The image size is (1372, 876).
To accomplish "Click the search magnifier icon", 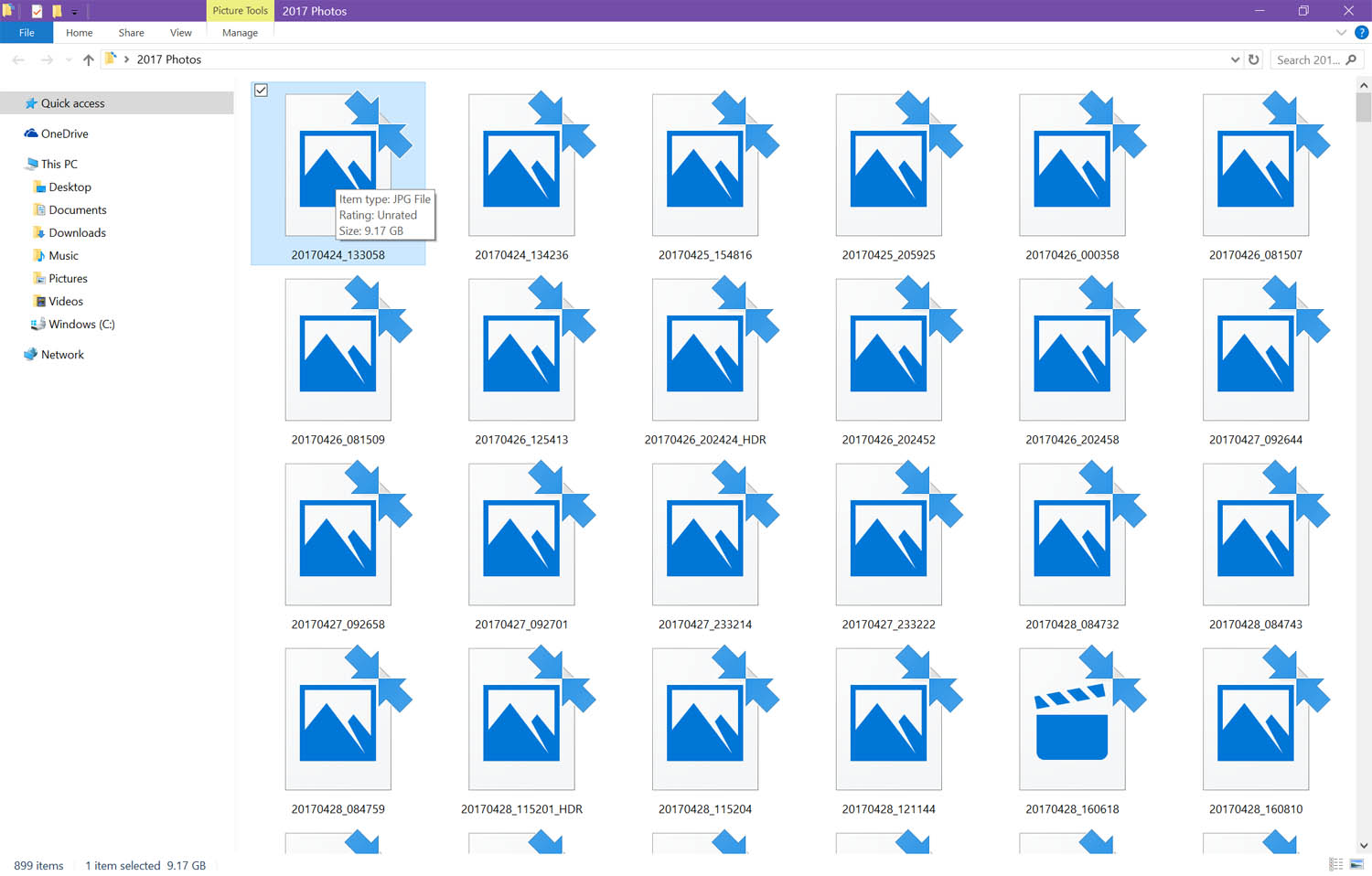I will coord(1351,59).
